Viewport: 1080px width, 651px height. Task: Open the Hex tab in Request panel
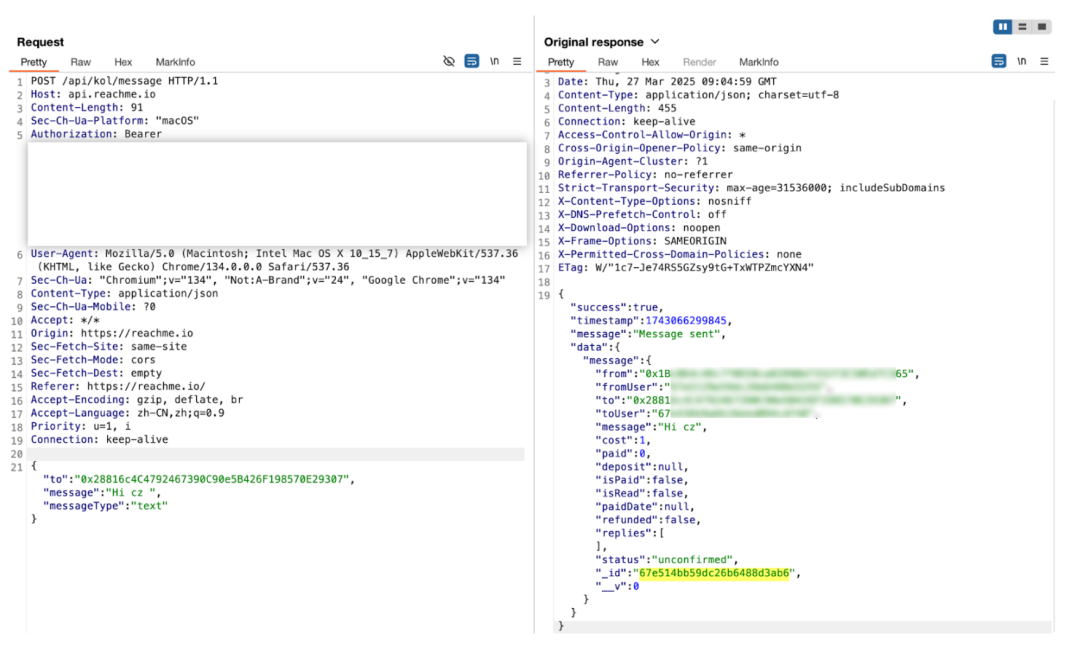coord(123,62)
